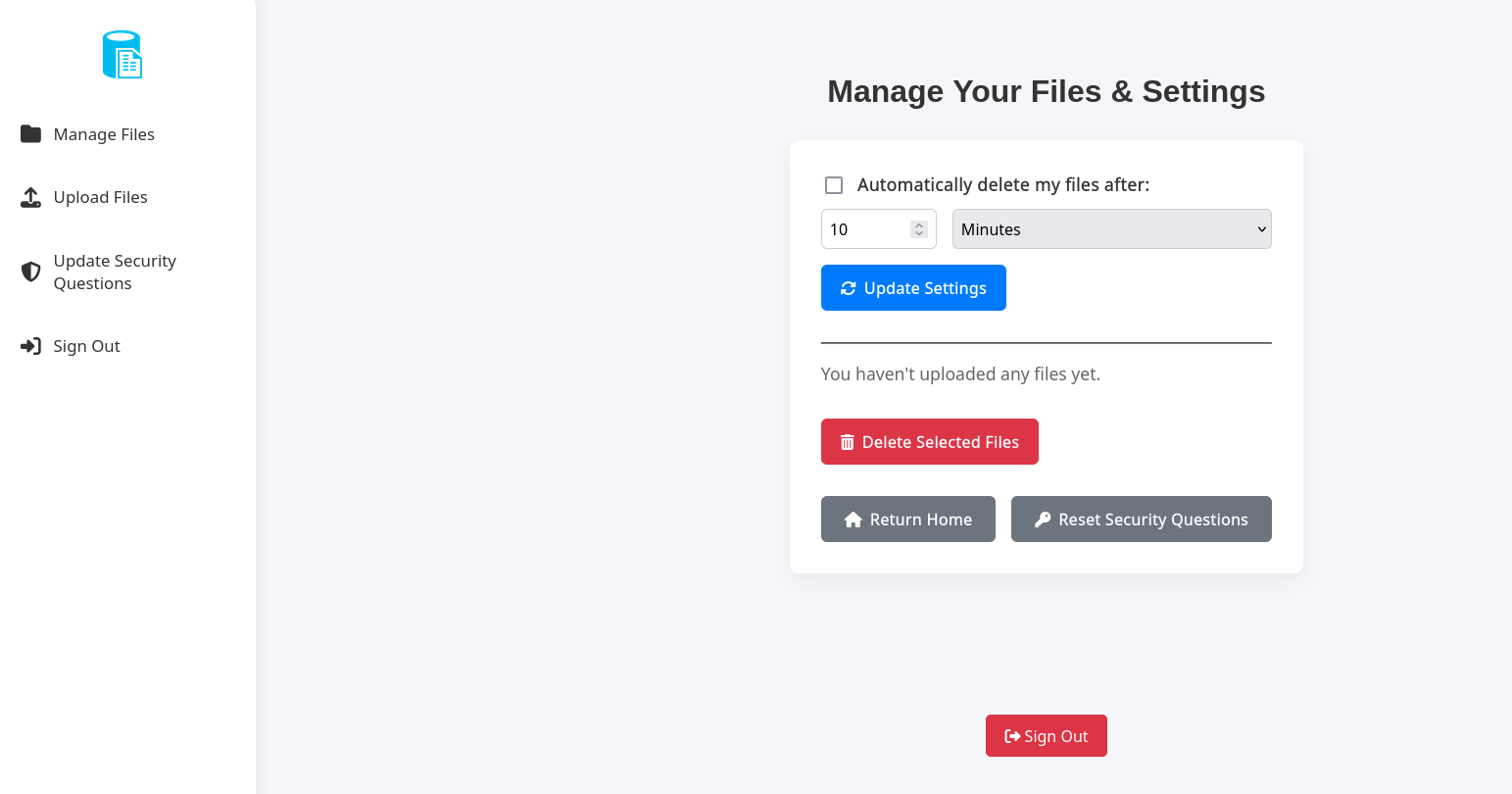Click the sidebar sign out arrow icon
This screenshot has height=794, width=1512.
pos(31,346)
